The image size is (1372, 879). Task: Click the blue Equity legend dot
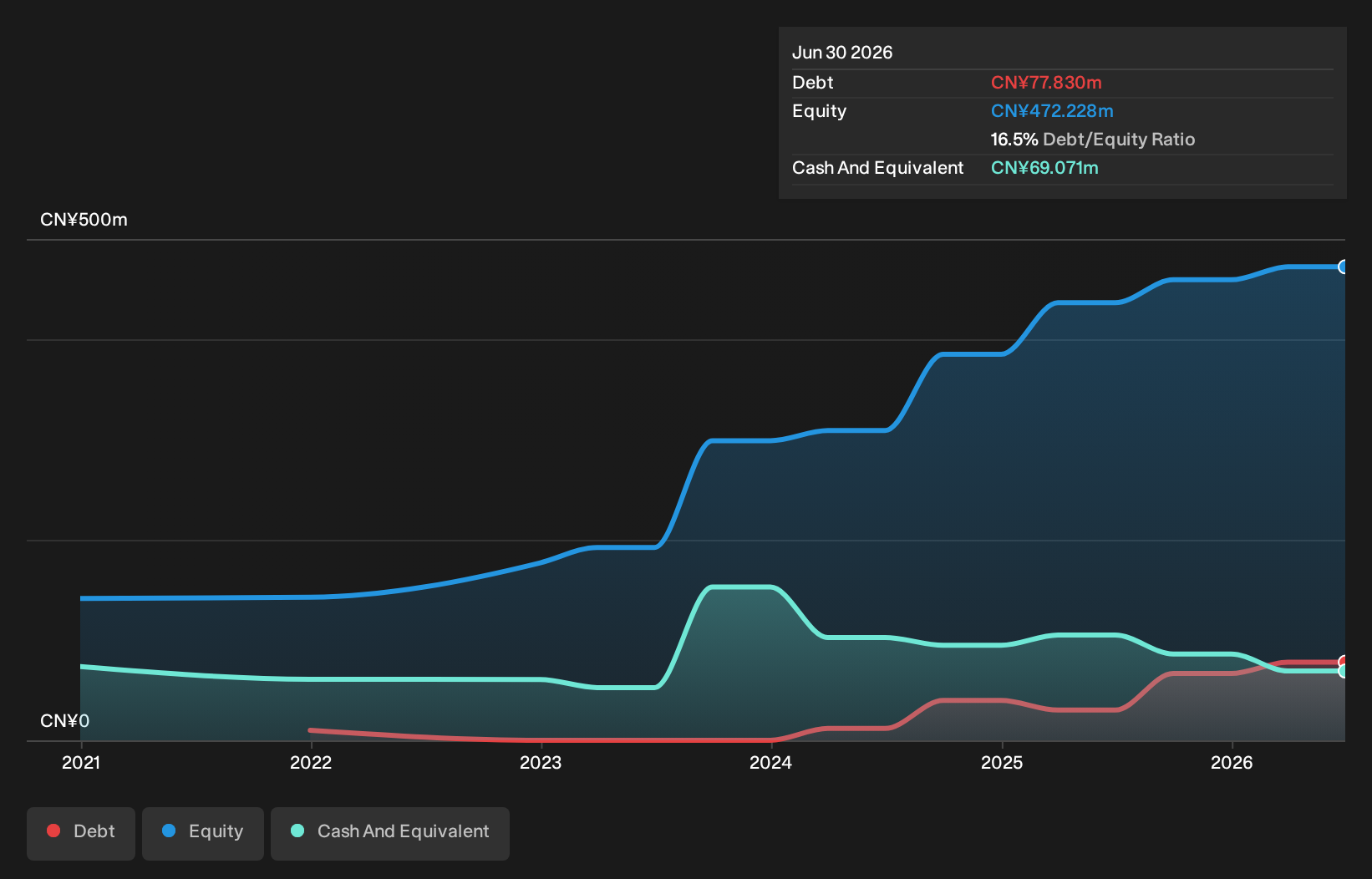[x=169, y=831]
